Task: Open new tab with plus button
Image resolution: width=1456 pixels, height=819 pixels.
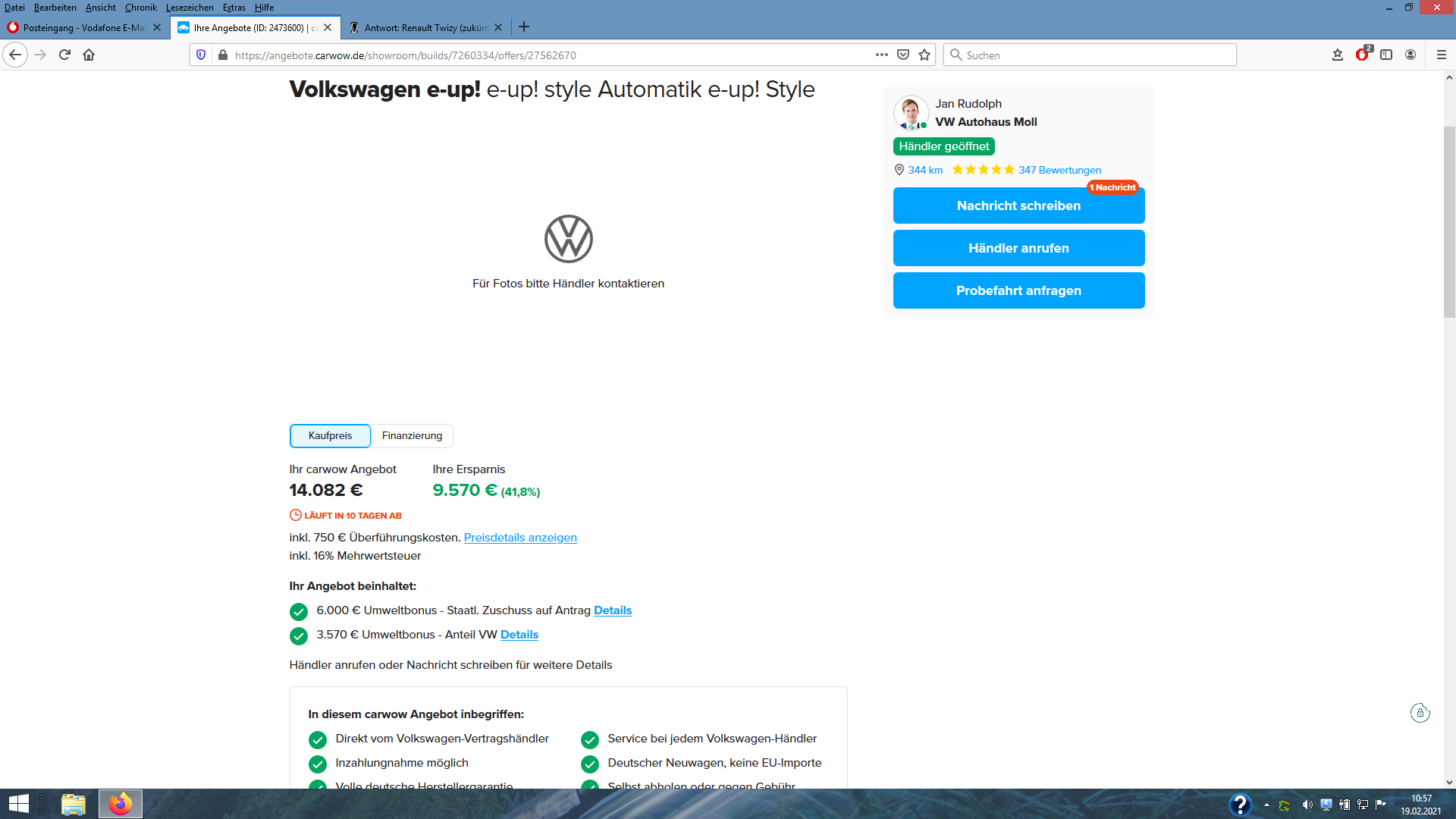Action: (524, 27)
